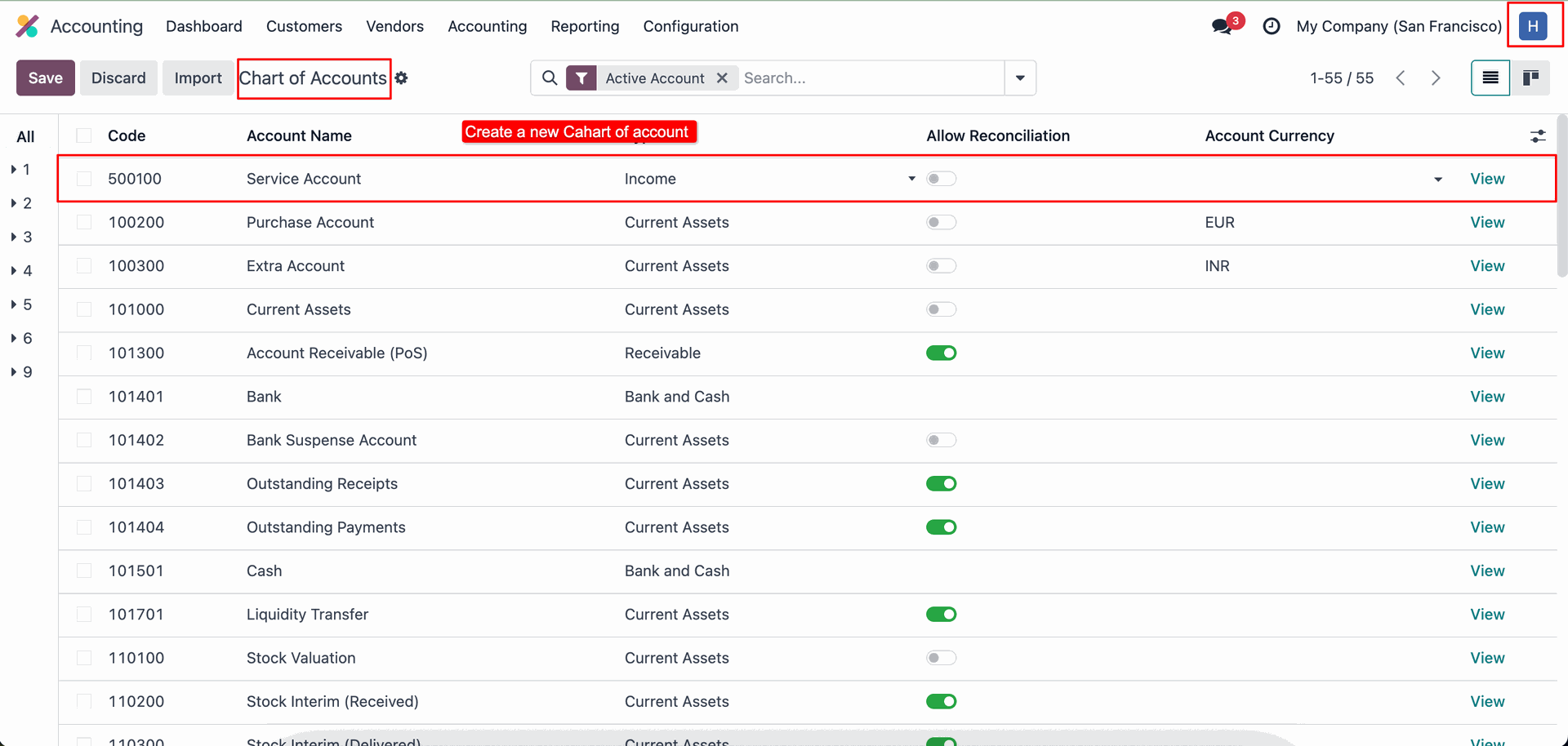Open the activities clock icon
The width and height of the screenshot is (1568, 746).
(1271, 26)
